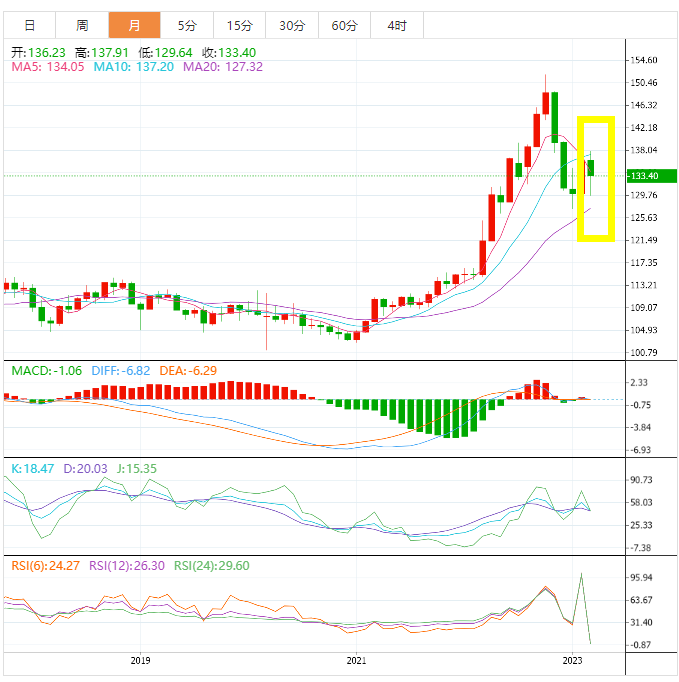The width and height of the screenshot is (679, 682).
Task: Open the 5分 minute chart tab
Action: click(x=187, y=25)
